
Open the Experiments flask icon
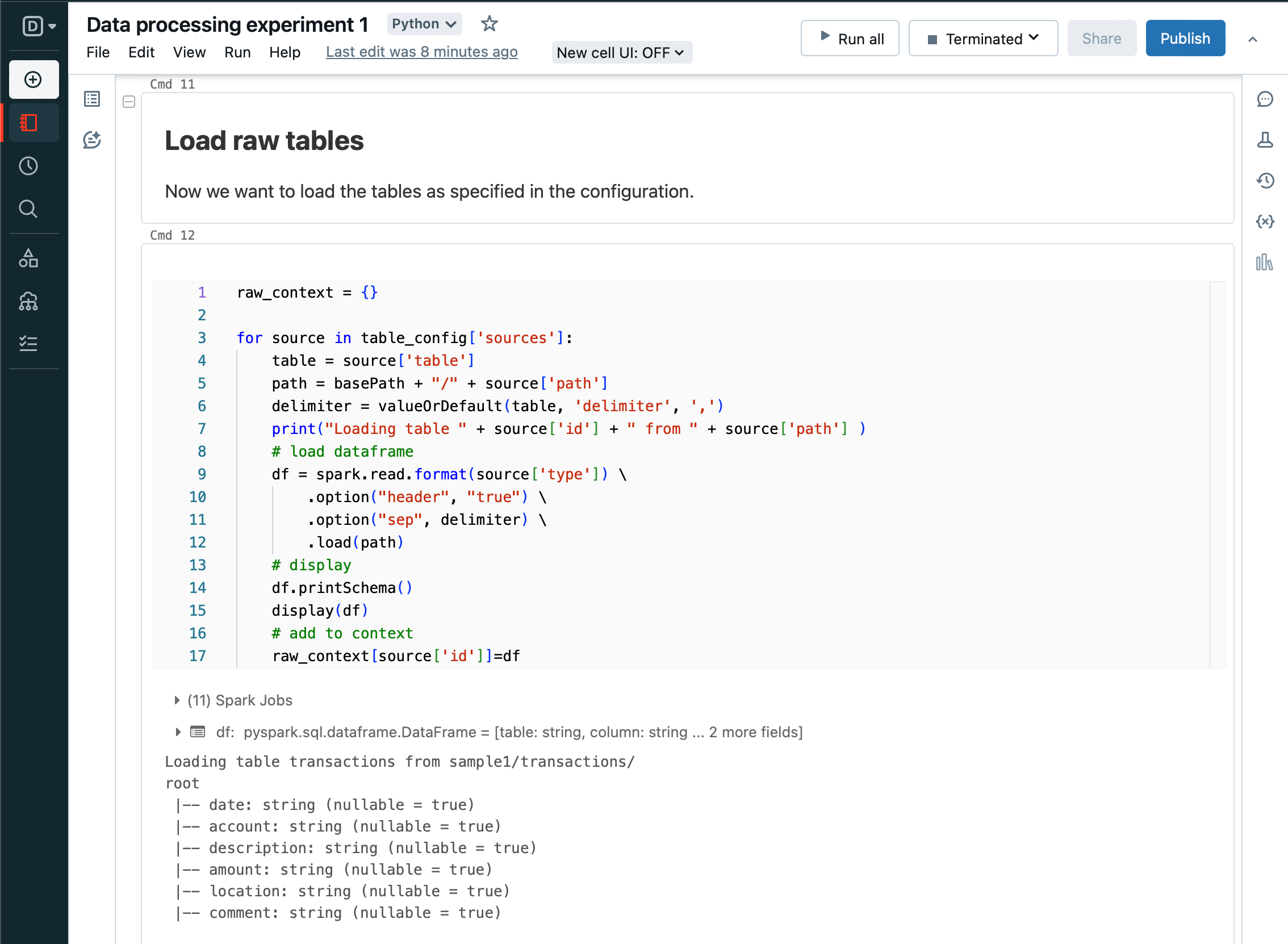1265,140
